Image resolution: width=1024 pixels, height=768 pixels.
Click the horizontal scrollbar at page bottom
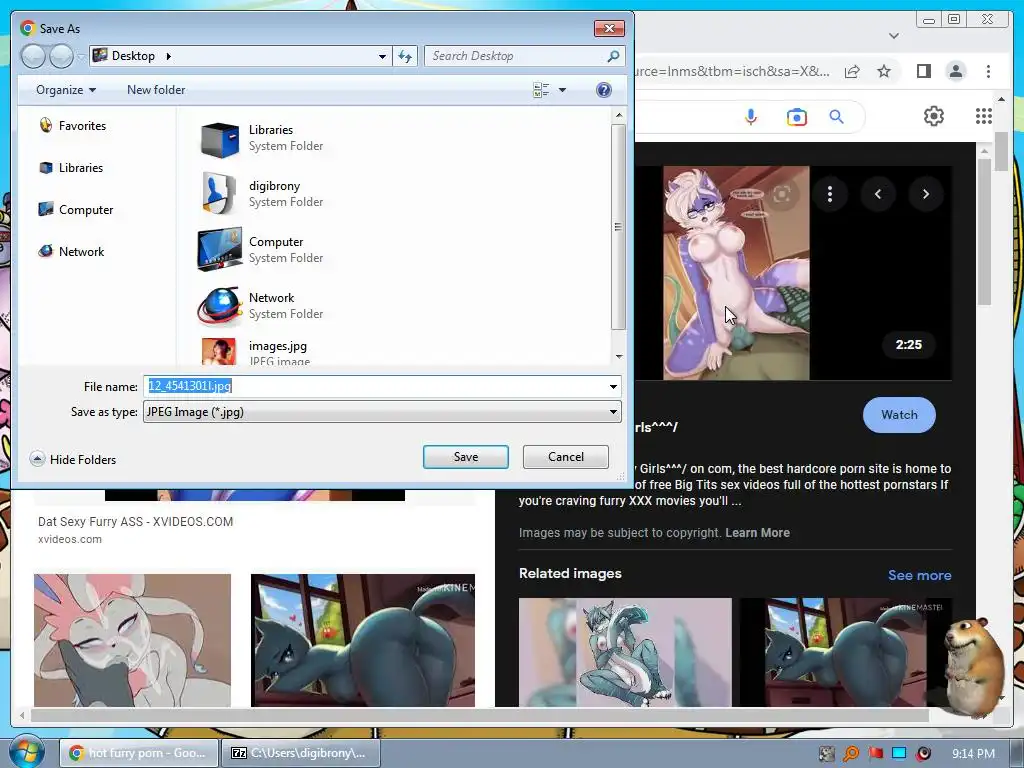tap(480, 716)
